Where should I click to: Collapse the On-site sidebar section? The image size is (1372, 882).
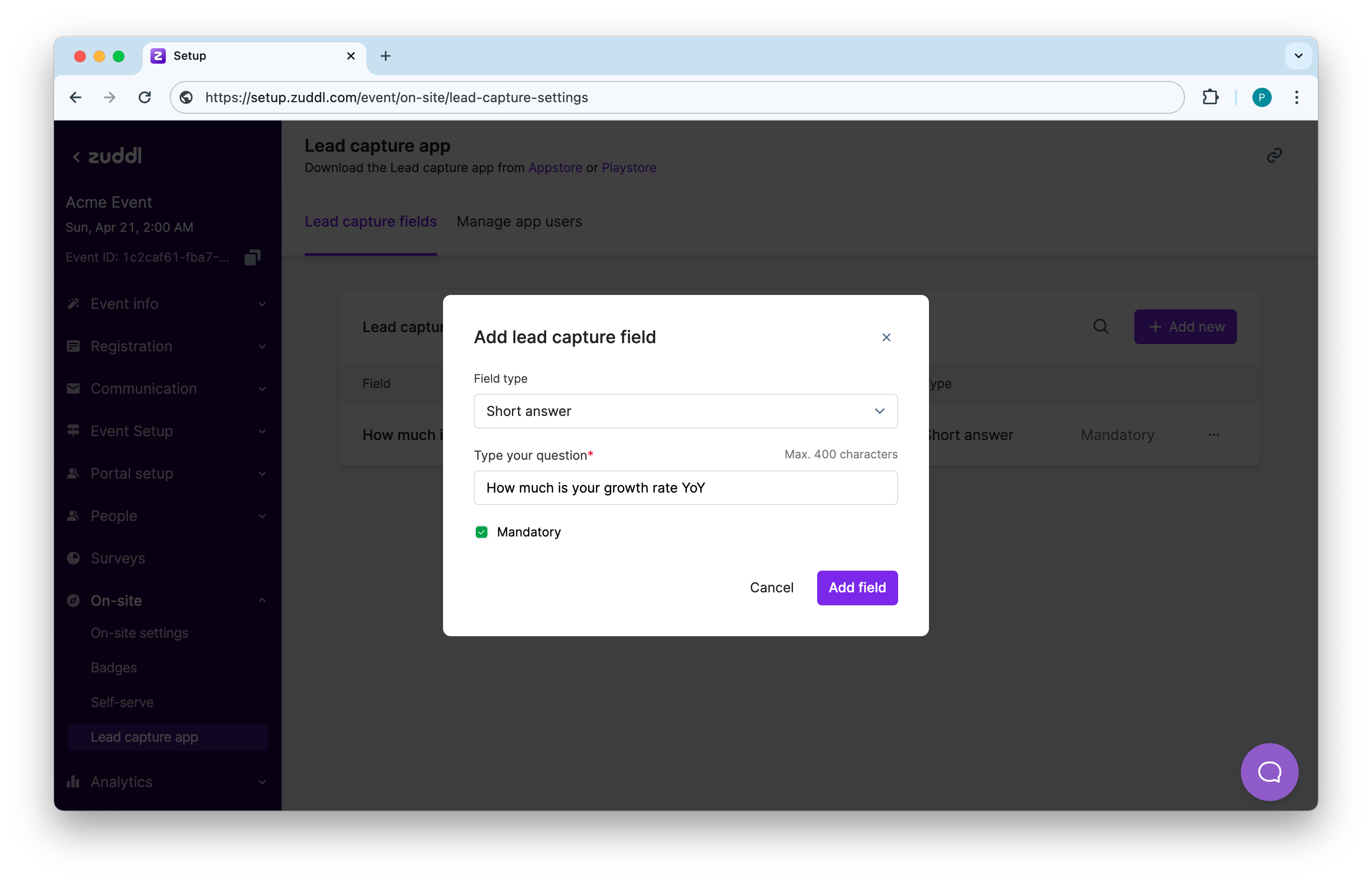pos(166,600)
